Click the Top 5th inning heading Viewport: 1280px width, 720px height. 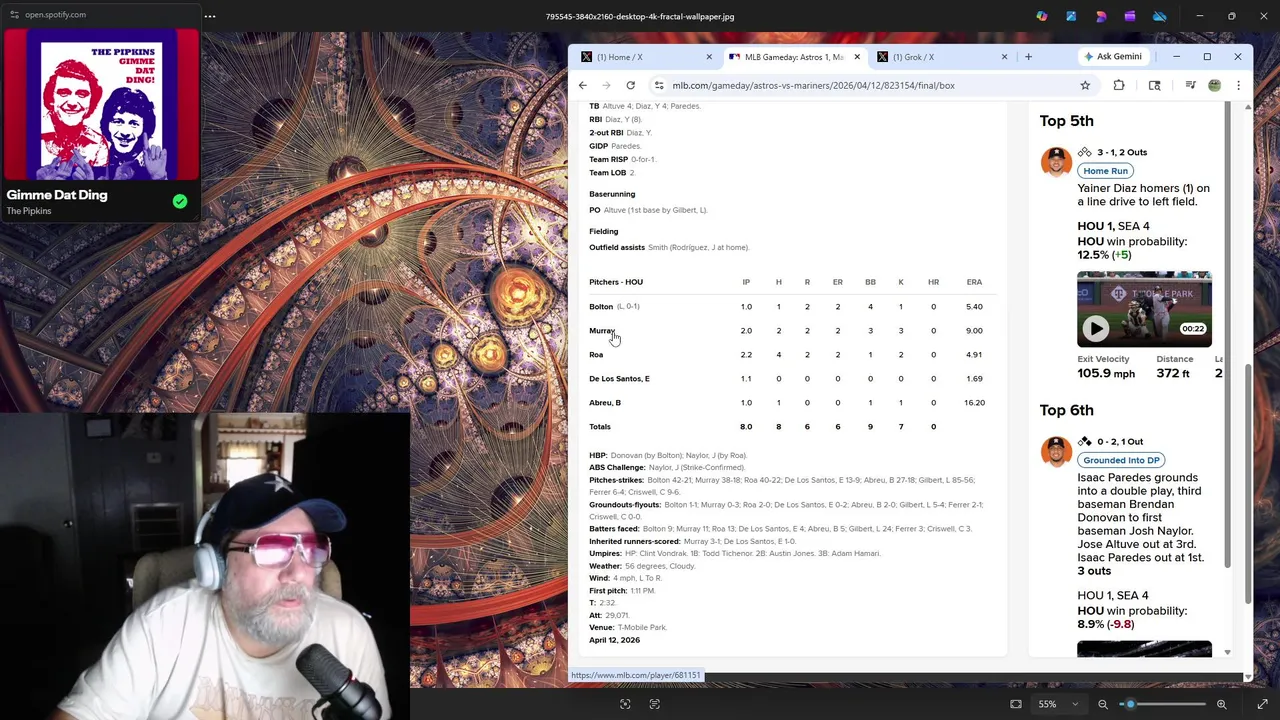pos(1066,121)
